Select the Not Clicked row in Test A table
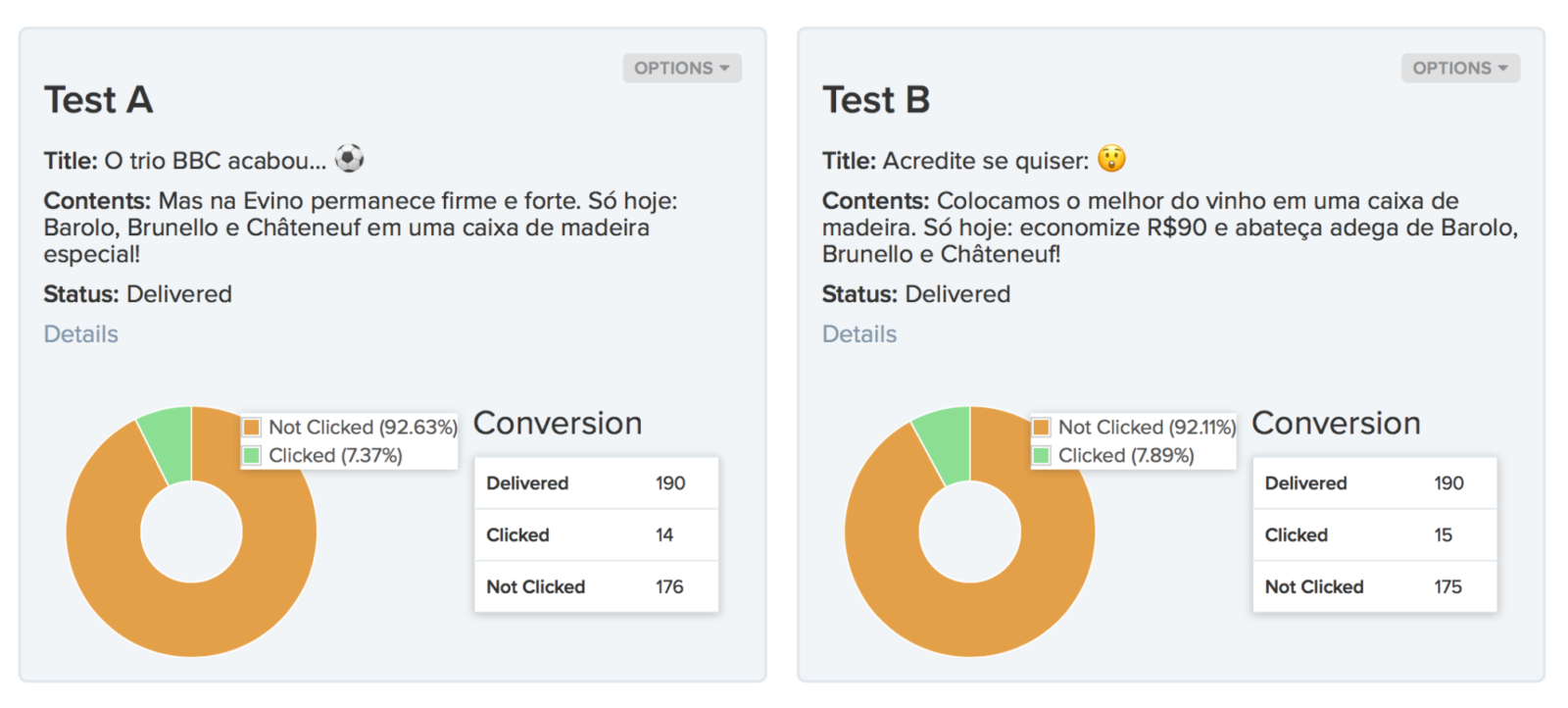Viewport: 1568px width, 708px height. [596, 587]
